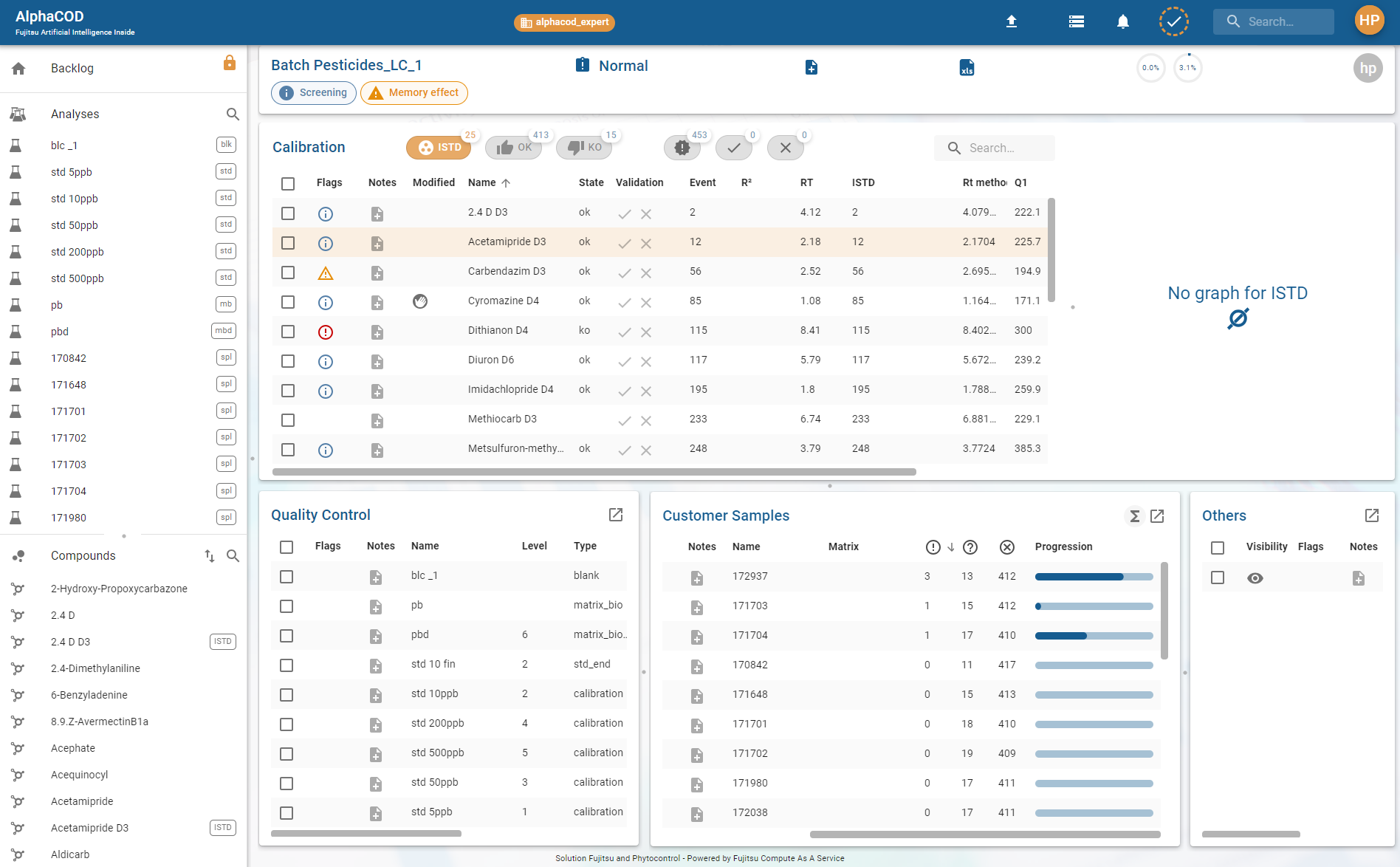The width and height of the screenshot is (1400, 867).
Task: Click the Memory effect warning button
Action: [414, 93]
